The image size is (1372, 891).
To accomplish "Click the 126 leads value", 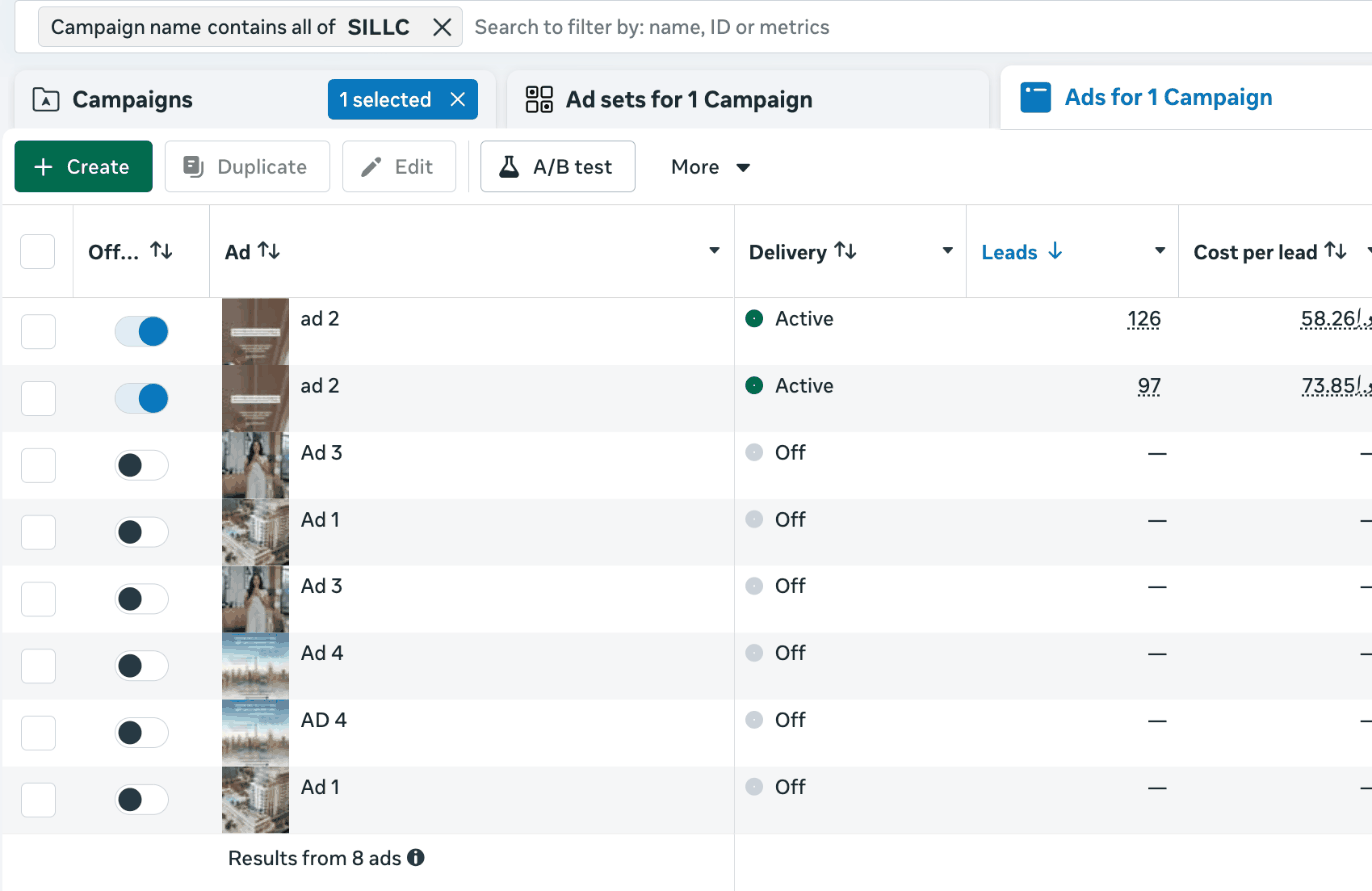I will point(1144,319).
